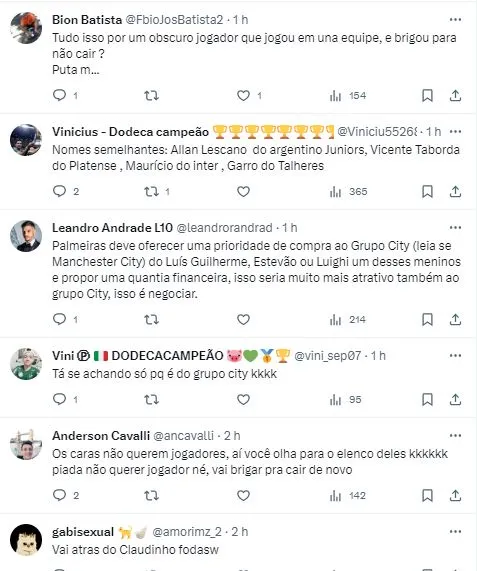
Task: Open the @leandrorandrad profile handle
Action: point(224,228)
